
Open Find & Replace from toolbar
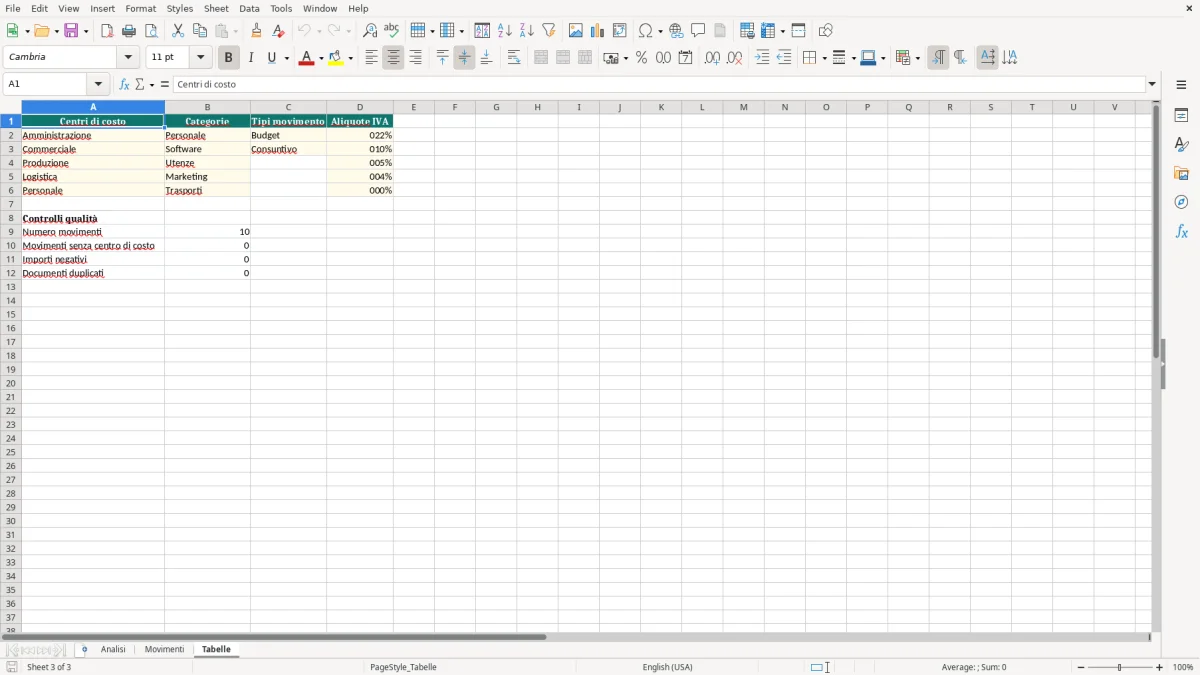click(x=370, y=31)
